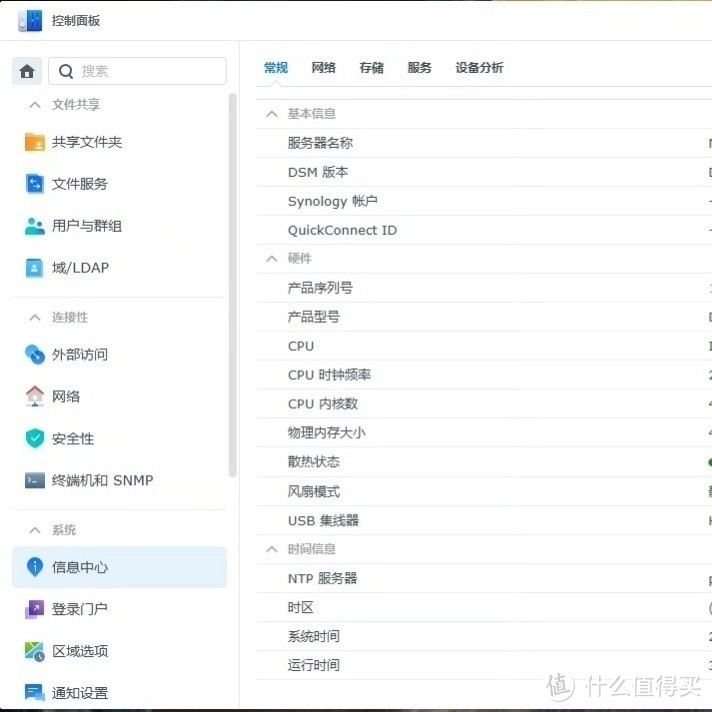Select the Synology 帐户 row
The width and height of the screenshot is (712, 712).
tap(484, 201)
